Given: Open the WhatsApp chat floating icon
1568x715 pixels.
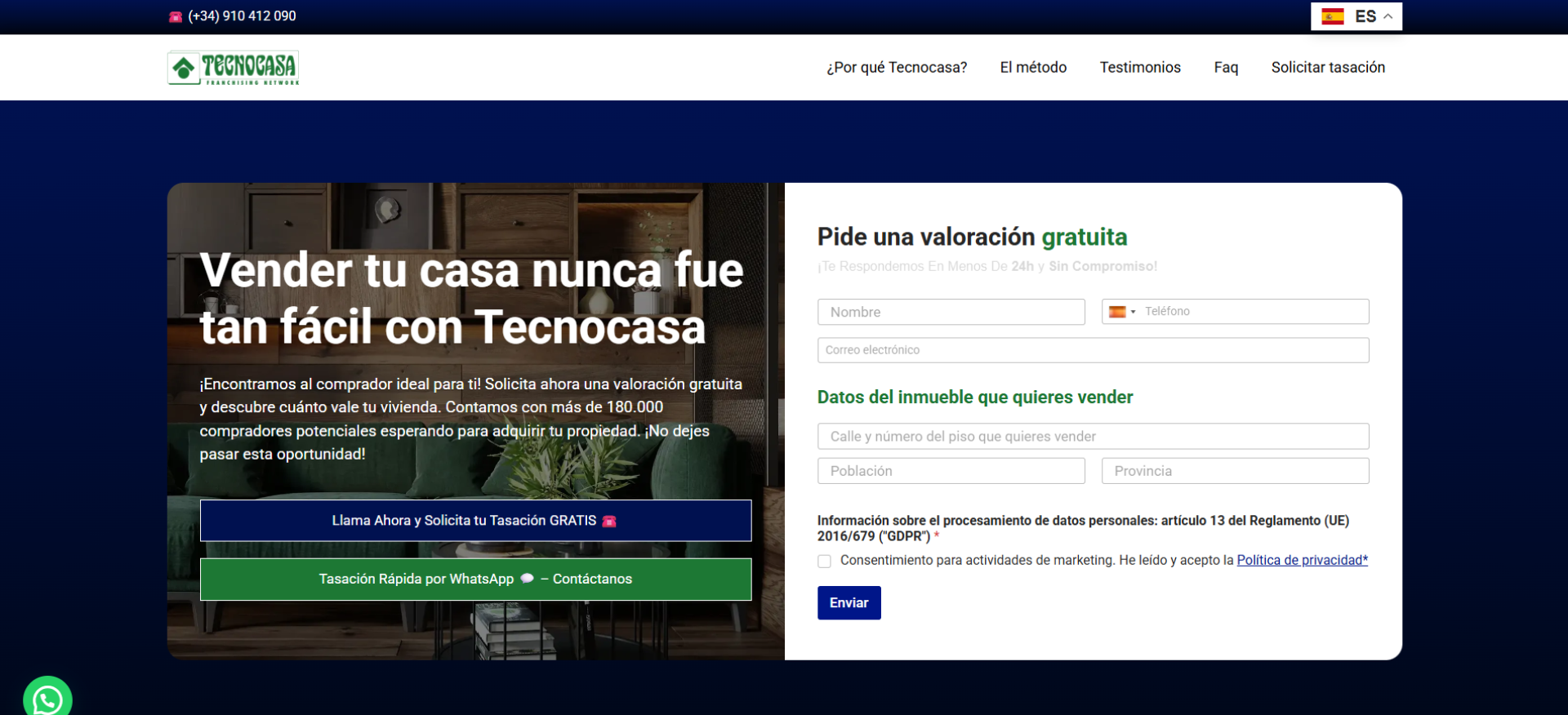Looking at the screenshot, I should point(47,699).
